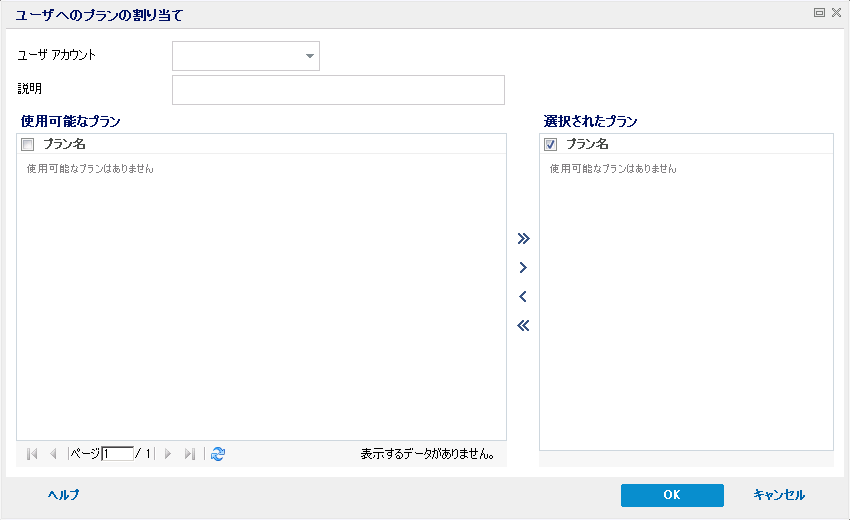The width and height of the screenshot is (850, 520).
Task: Open the ユーザ アカウント dropdown
Action: click(309, 56)
